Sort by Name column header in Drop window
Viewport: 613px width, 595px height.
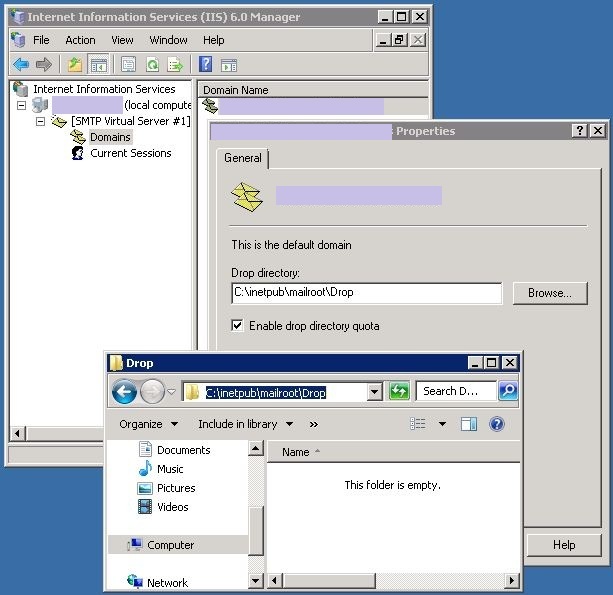393,452
